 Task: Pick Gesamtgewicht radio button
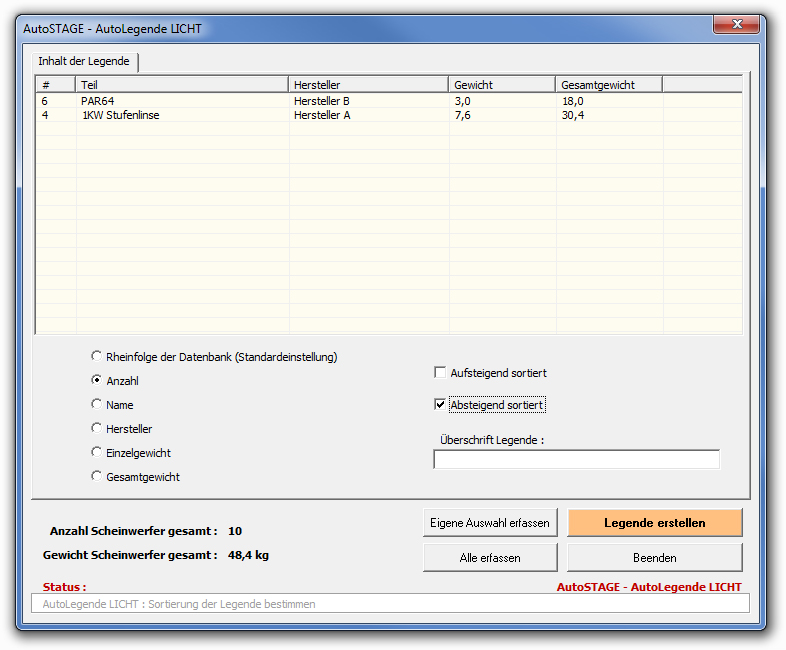point(97,476)
